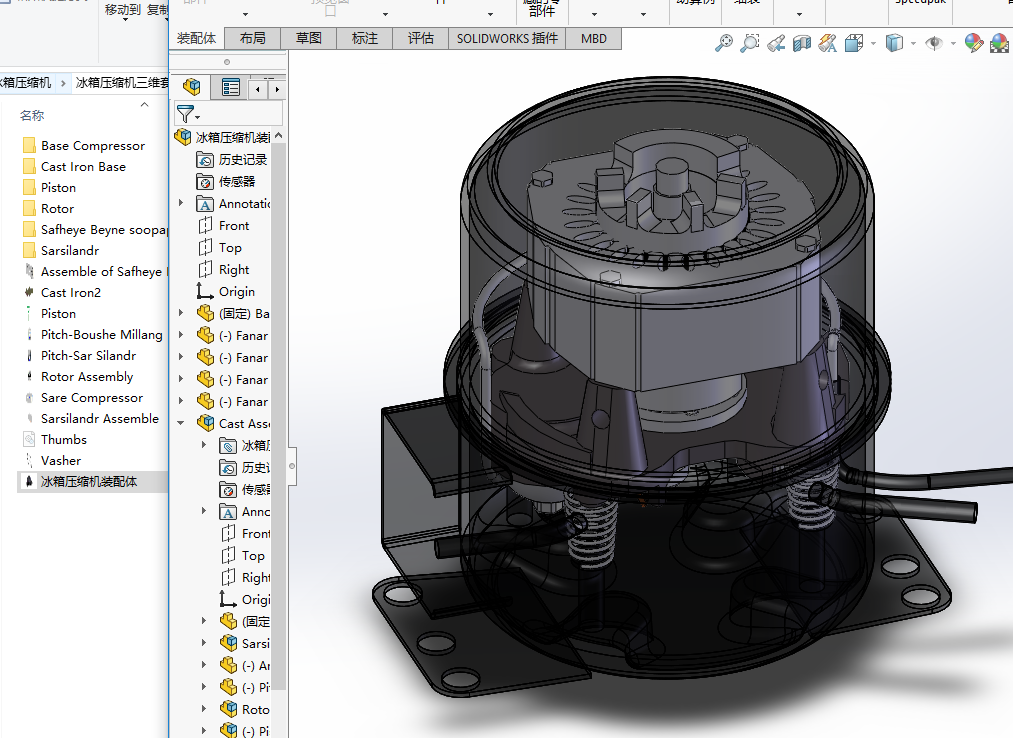The width and height of the screenshot is (1013, 738).
Task: Select the MBD tab
Action: [594, 38]
